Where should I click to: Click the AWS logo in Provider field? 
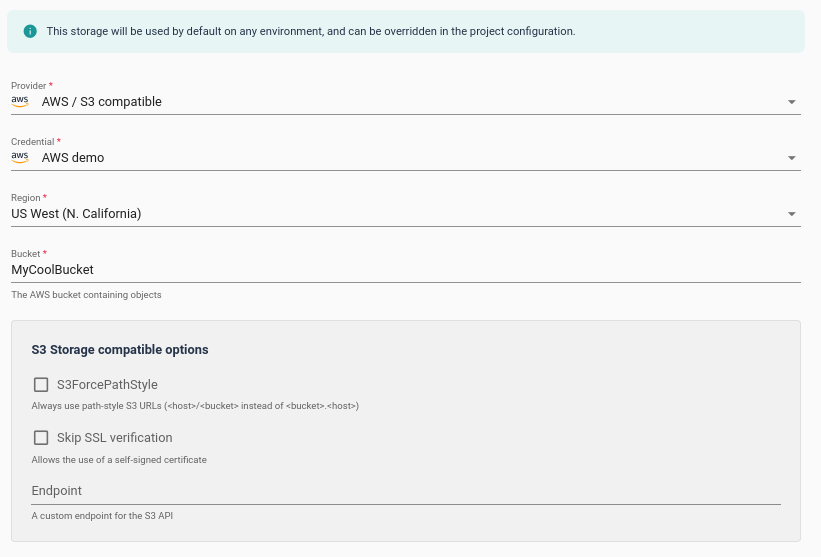click(20, 101)
